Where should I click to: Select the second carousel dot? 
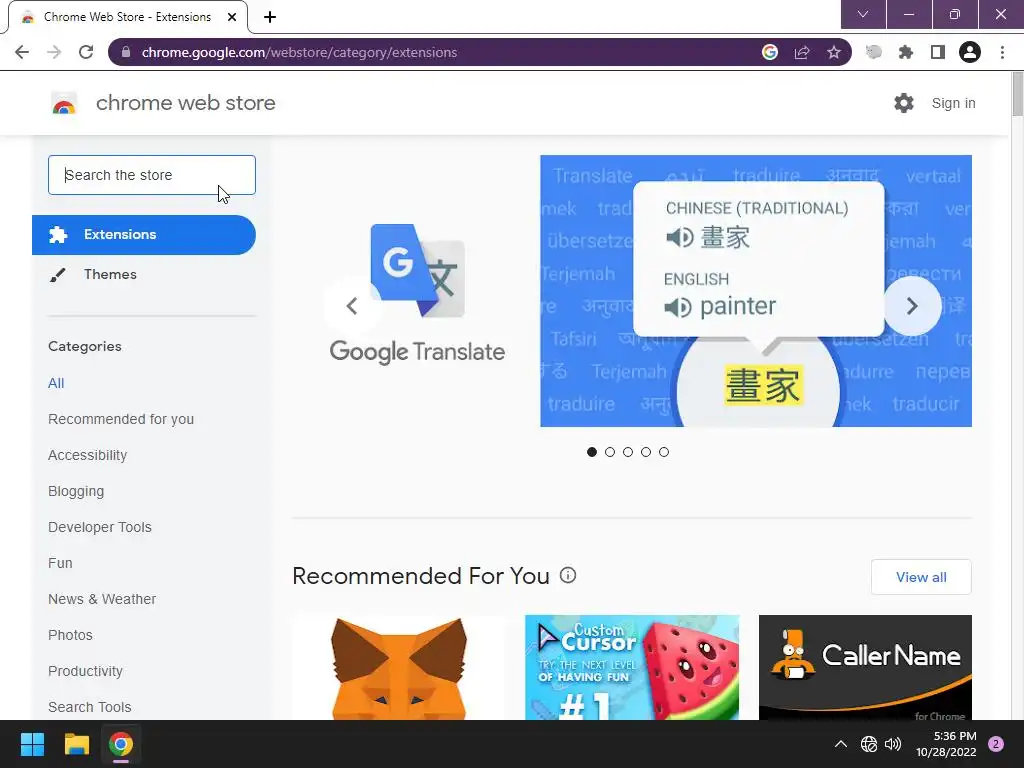pyautogui.click(x=610, y=452)
